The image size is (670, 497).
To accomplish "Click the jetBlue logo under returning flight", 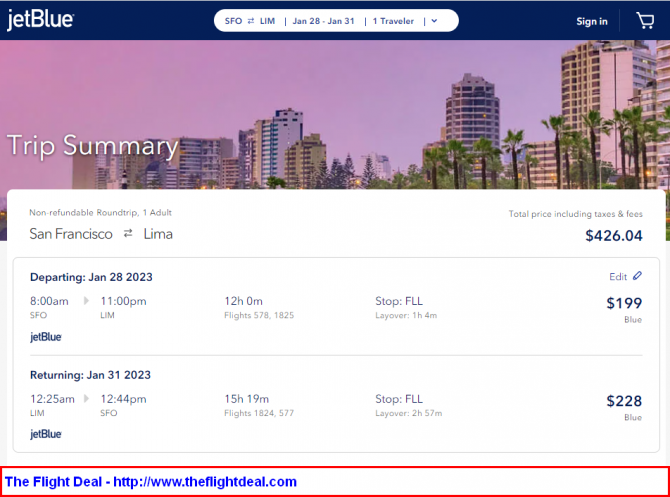I will [46, 434].
